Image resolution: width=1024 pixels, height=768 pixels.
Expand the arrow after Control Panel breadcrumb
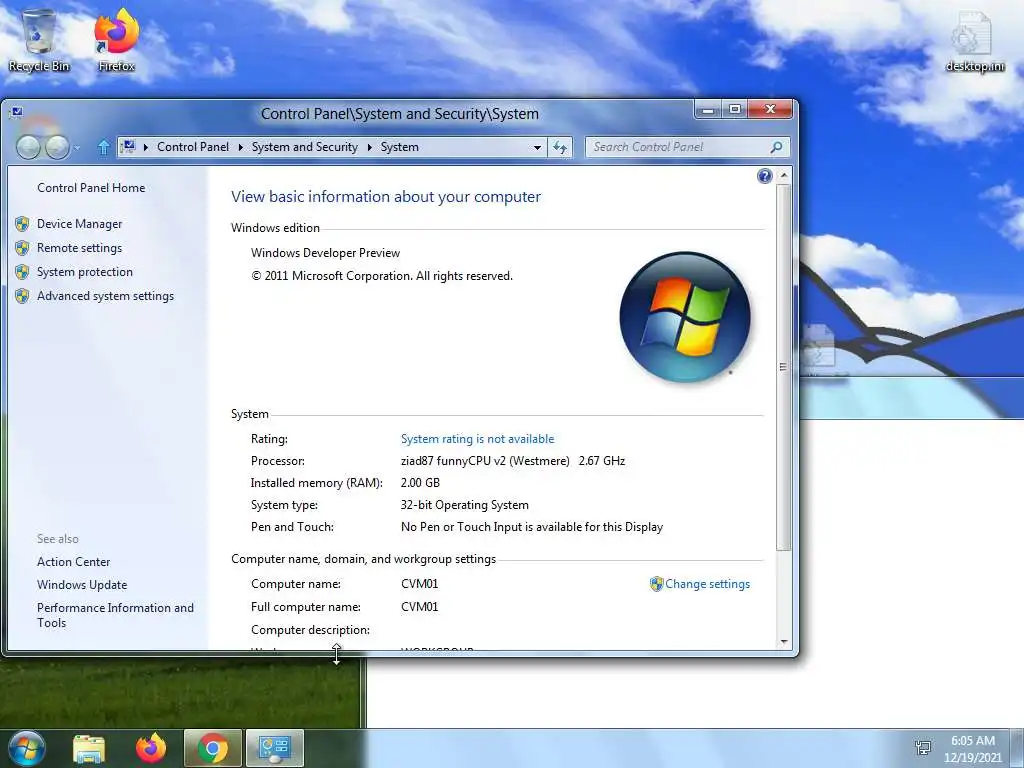(240, 148)
